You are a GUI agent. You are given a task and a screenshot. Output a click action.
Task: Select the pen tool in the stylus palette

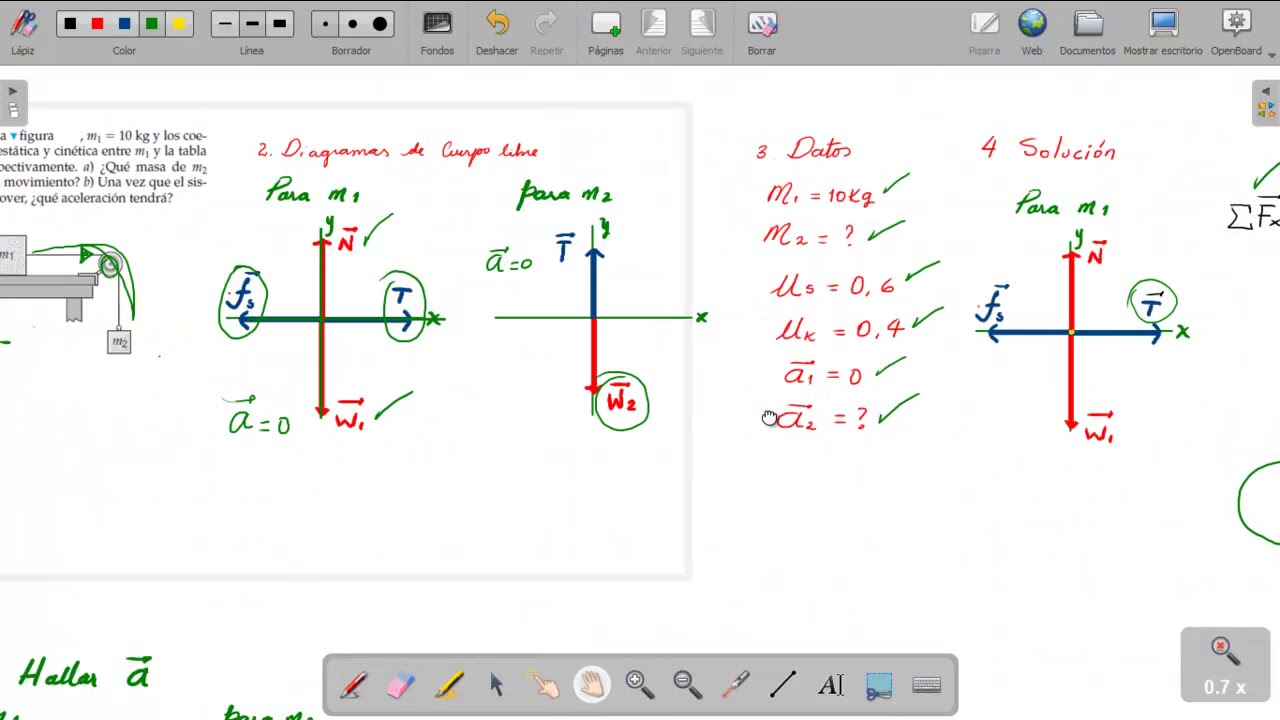point(352,685)
